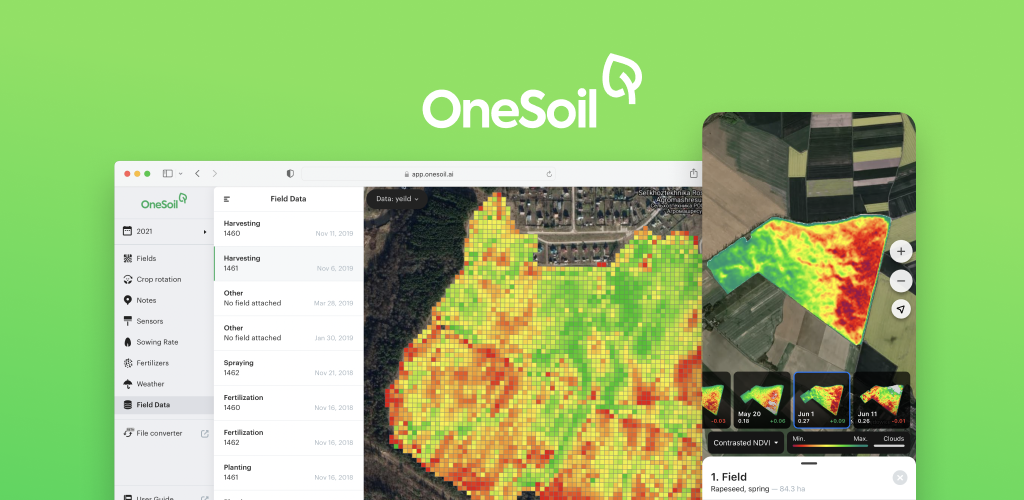Viewport: 1024px width, 500px height.
Task: Select the Notes pin icon
Action: [127, 300]
